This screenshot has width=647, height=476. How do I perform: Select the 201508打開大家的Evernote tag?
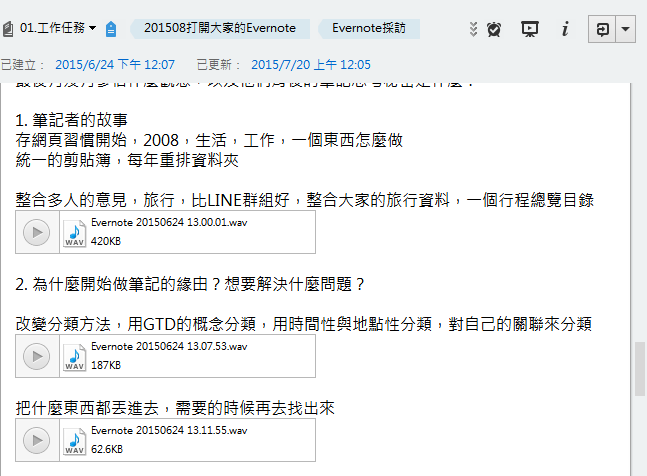(x=220, y=28)
